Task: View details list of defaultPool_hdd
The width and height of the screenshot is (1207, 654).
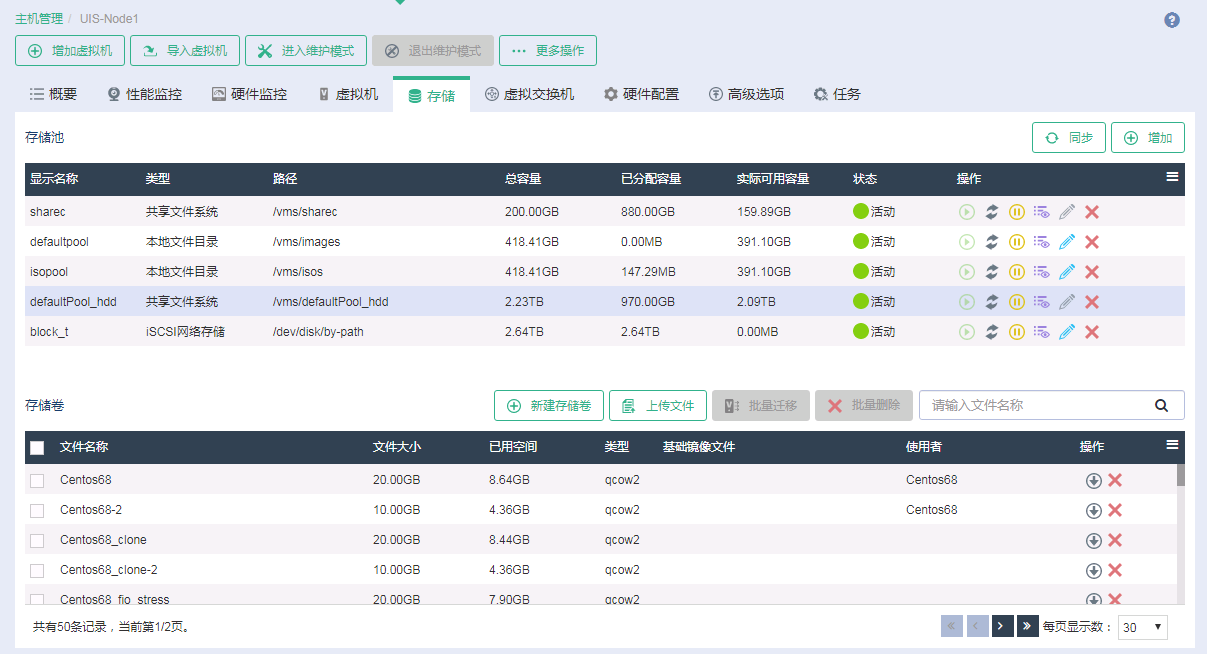Action: [1042, 302]
